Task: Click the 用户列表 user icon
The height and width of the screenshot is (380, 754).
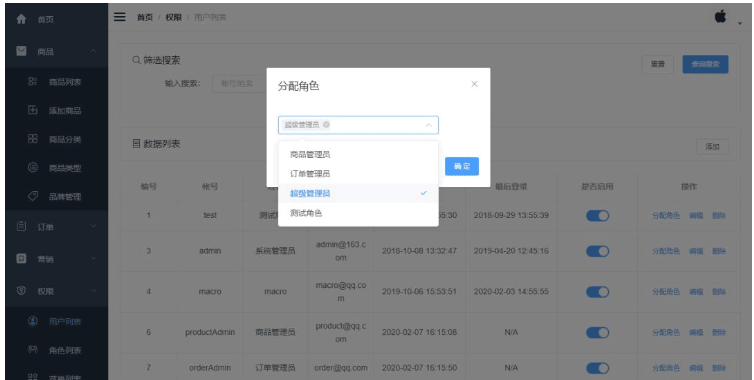Action: [x=33, y=321]
